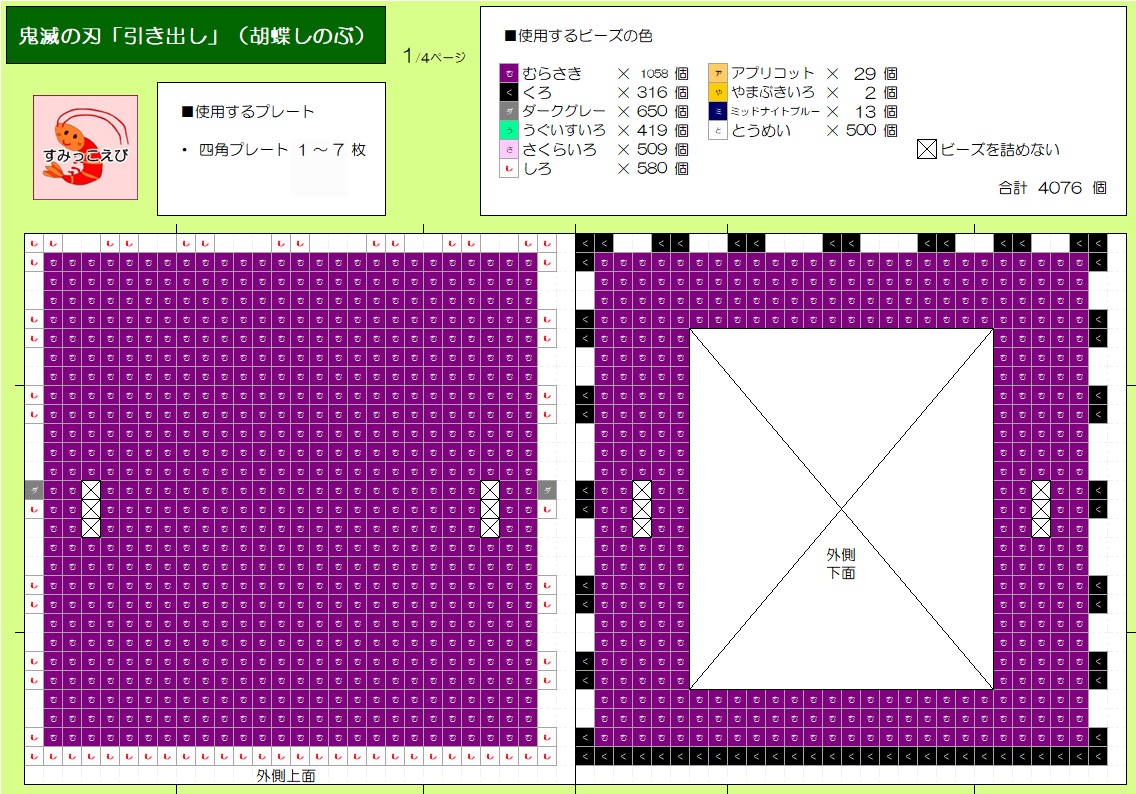Click the 316 個 black bead count
Screen dimensions: 1136x794
(x=662, y=92)
